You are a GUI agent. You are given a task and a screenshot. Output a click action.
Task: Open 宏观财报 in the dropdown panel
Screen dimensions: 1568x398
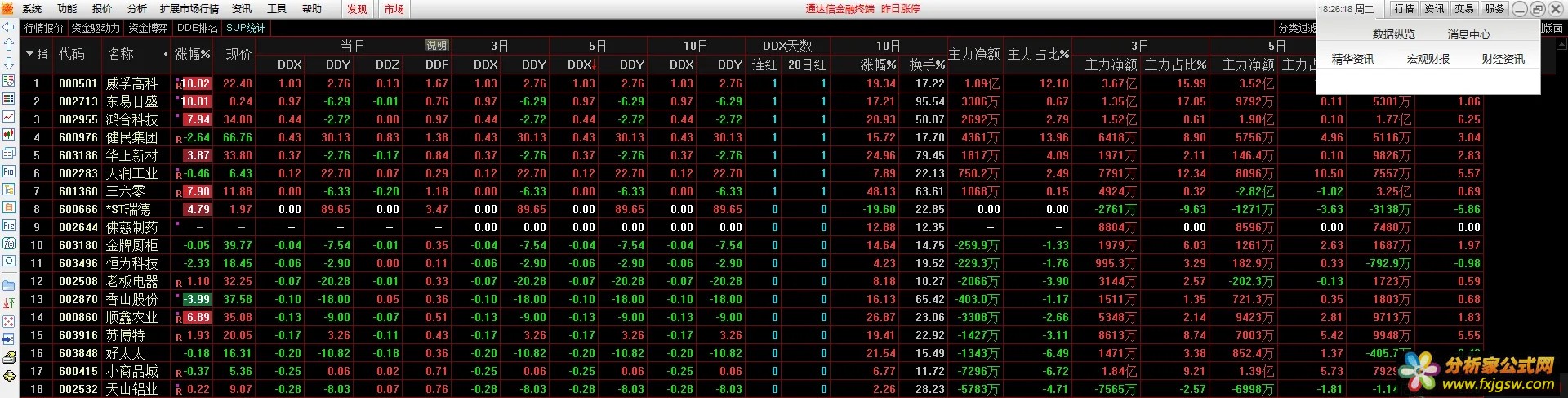pos(1428,59)
